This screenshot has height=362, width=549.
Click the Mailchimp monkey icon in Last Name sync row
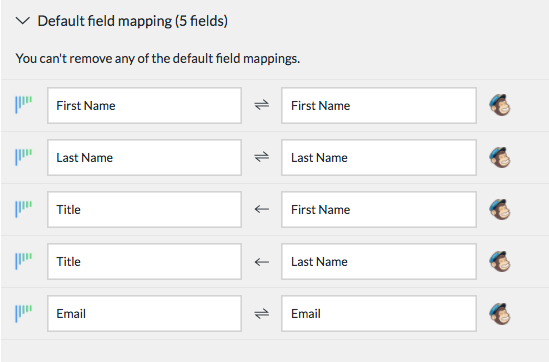point(500,157)
